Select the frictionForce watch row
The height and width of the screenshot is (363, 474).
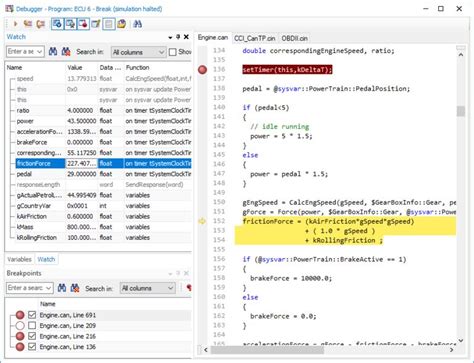[103, 163]
